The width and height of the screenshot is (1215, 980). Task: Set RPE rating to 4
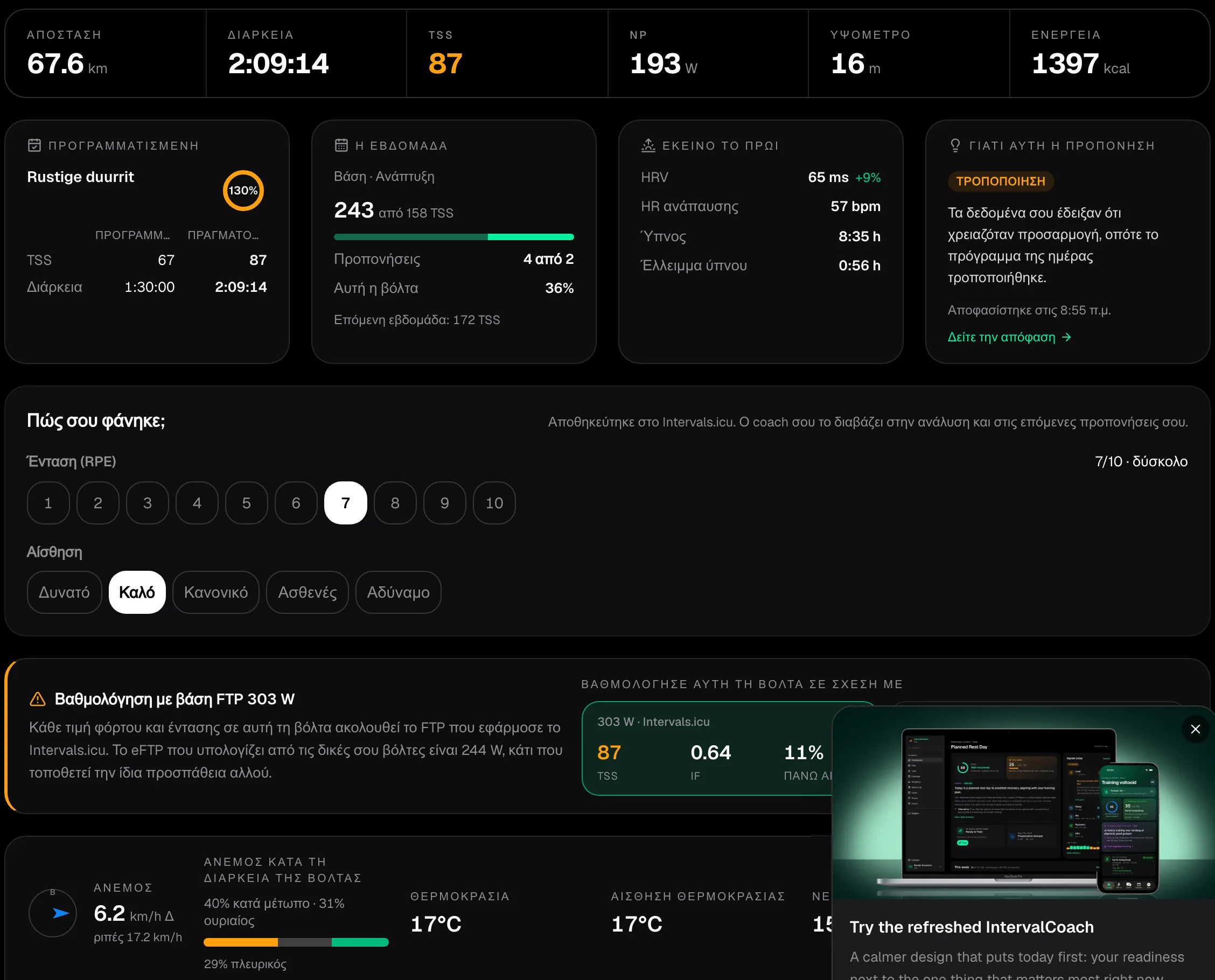[x=197, y=503]
